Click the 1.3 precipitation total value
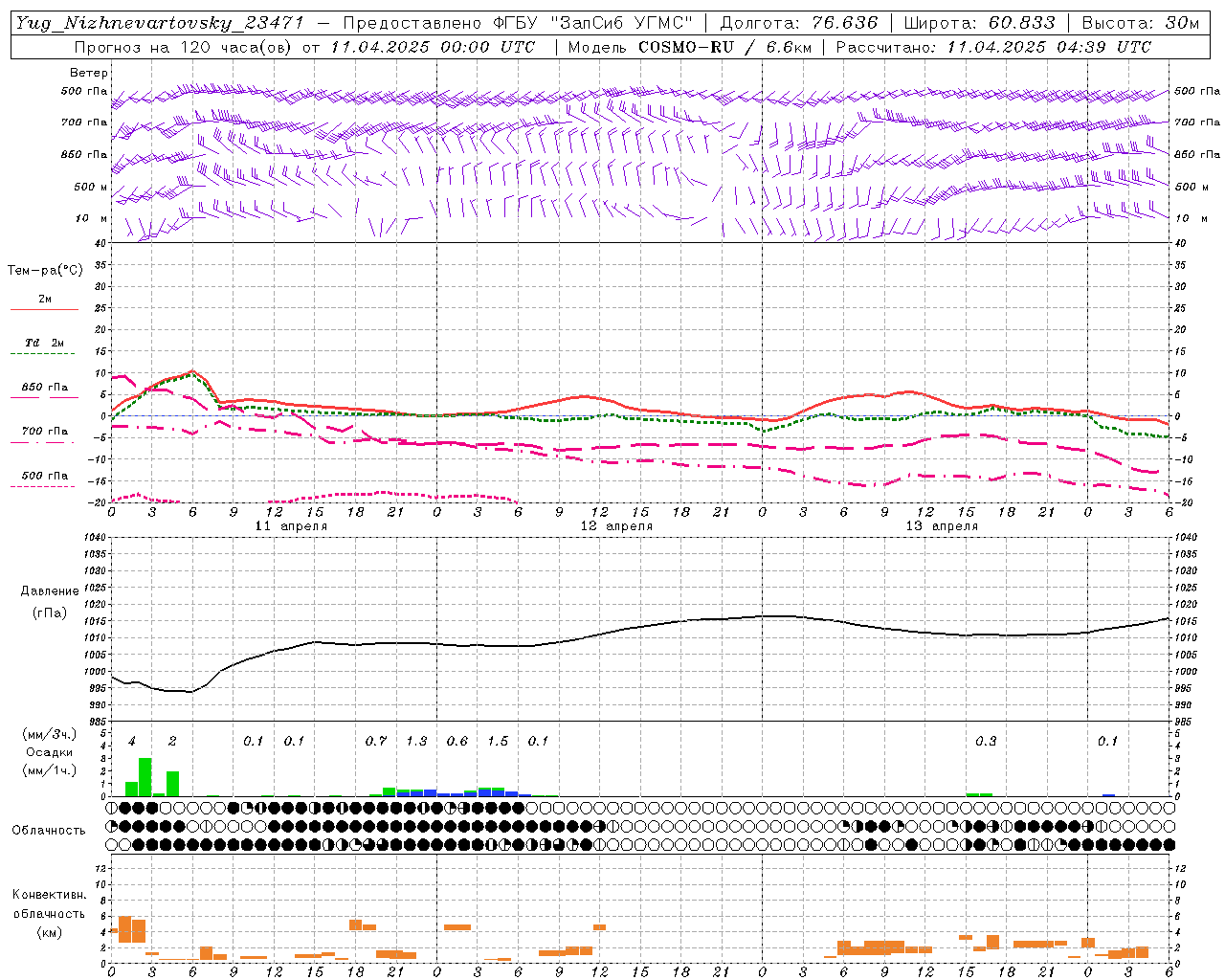This screenshot has width=1225, height=980. point(416,741)
